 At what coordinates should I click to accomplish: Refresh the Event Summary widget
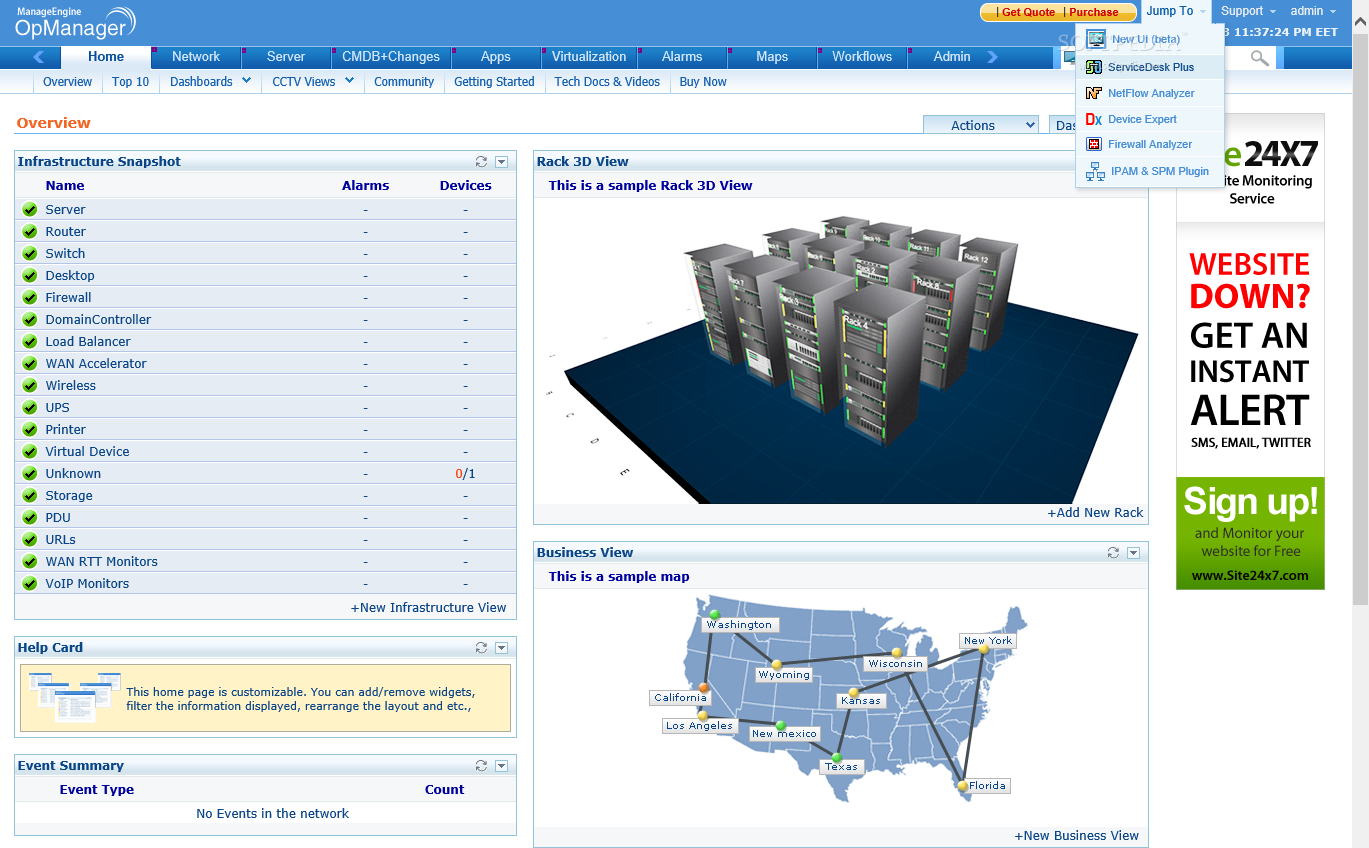tap(481, 765)
